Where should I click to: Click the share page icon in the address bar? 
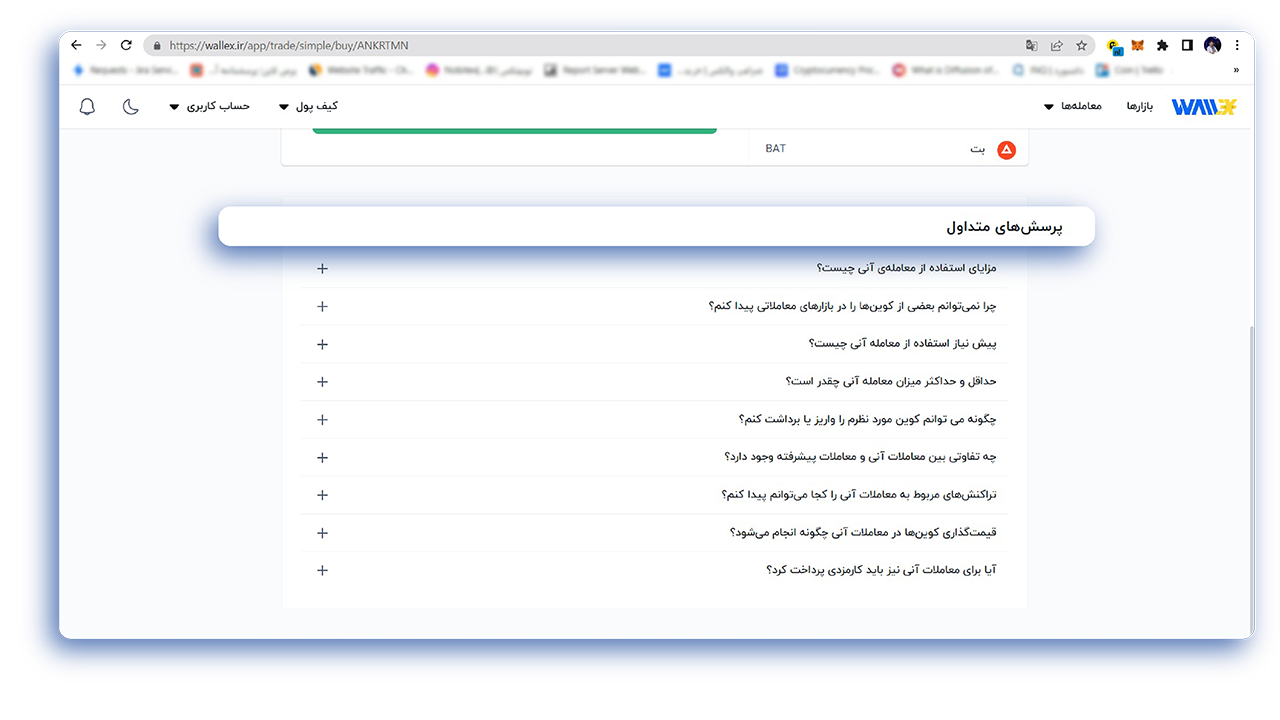click(1056, 45)
